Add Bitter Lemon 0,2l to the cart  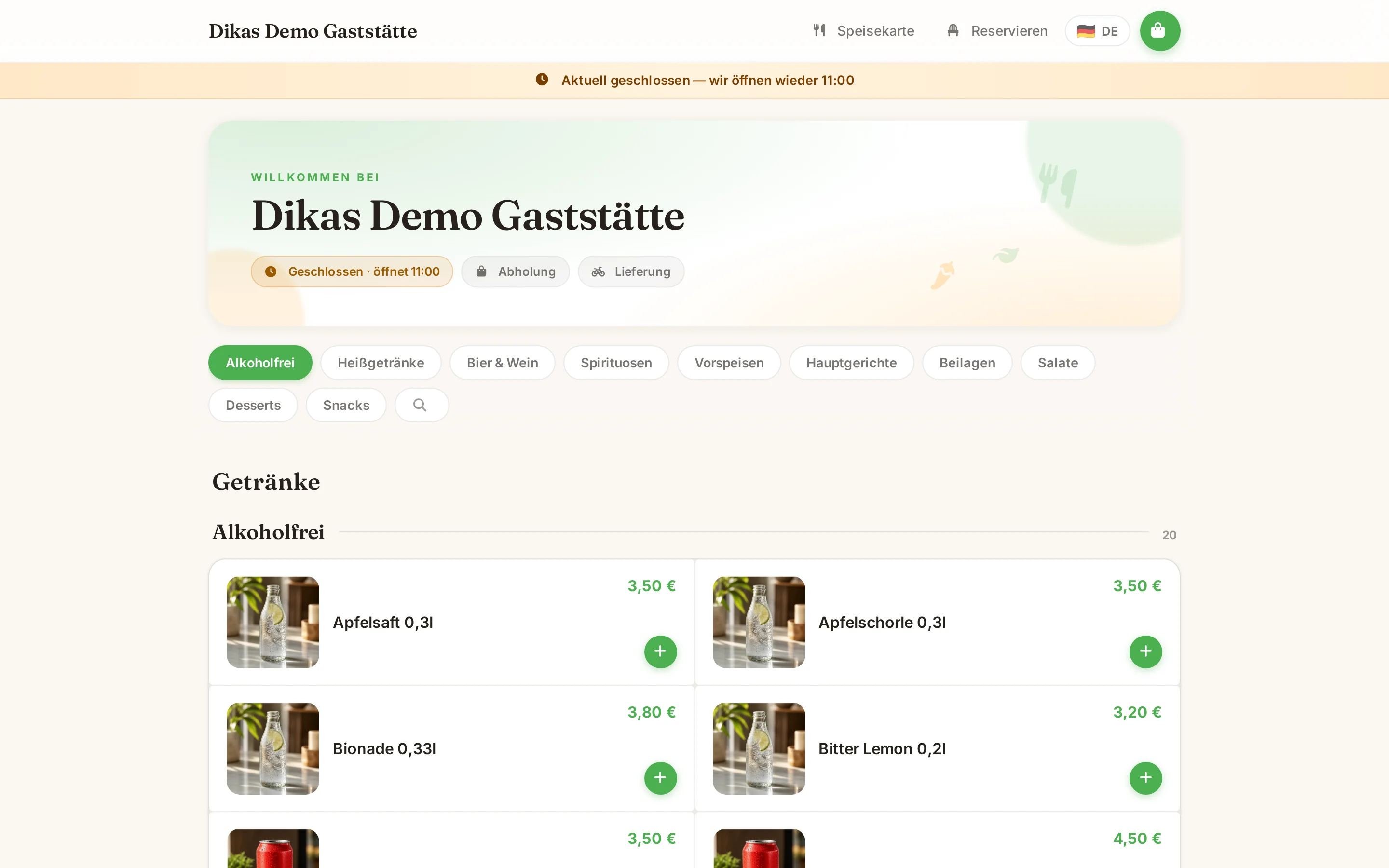pyautogui.click(x=1145, y=778)
